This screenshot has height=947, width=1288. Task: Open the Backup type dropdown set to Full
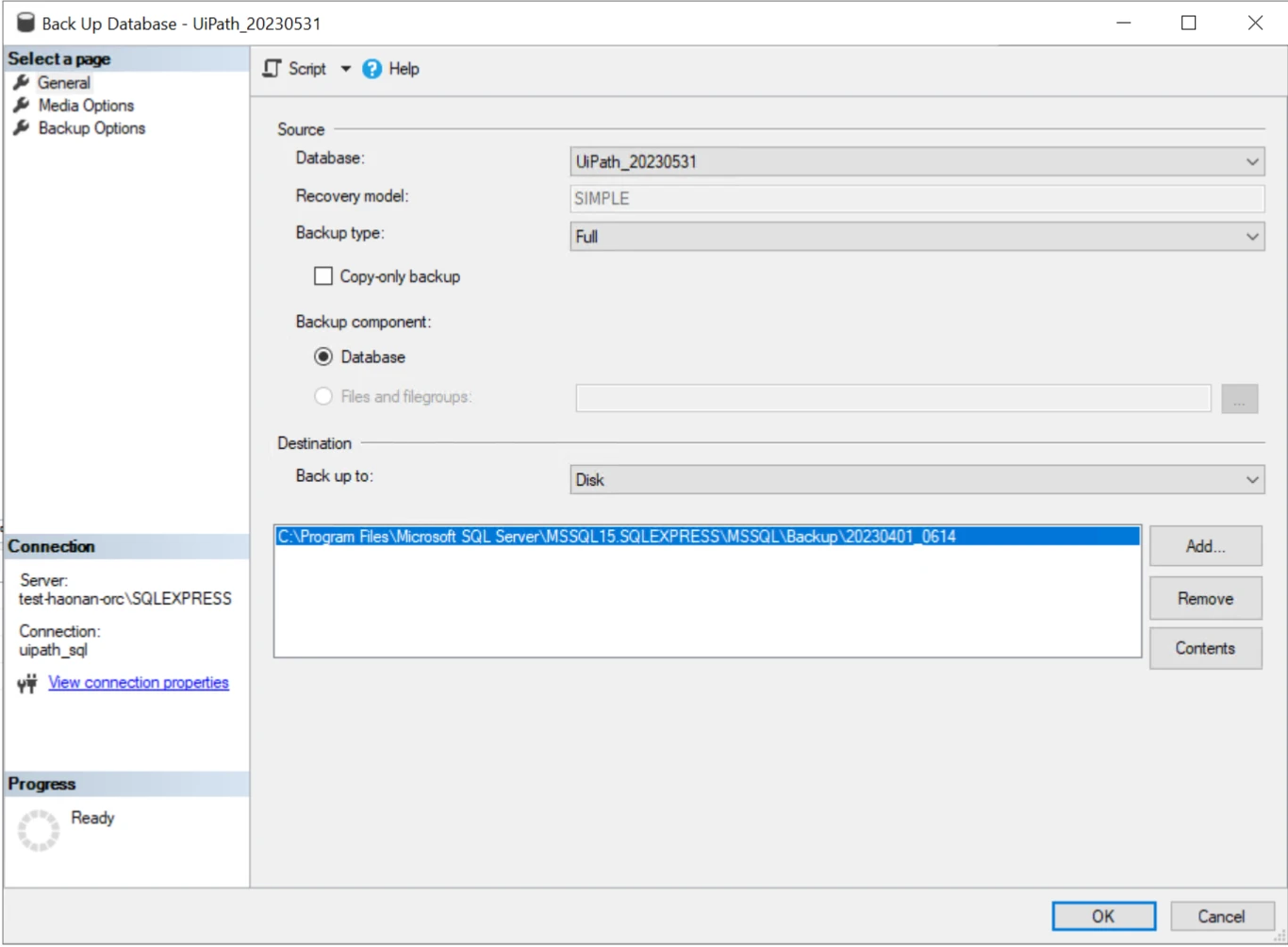pyautogui.click(x=916, y=237)
